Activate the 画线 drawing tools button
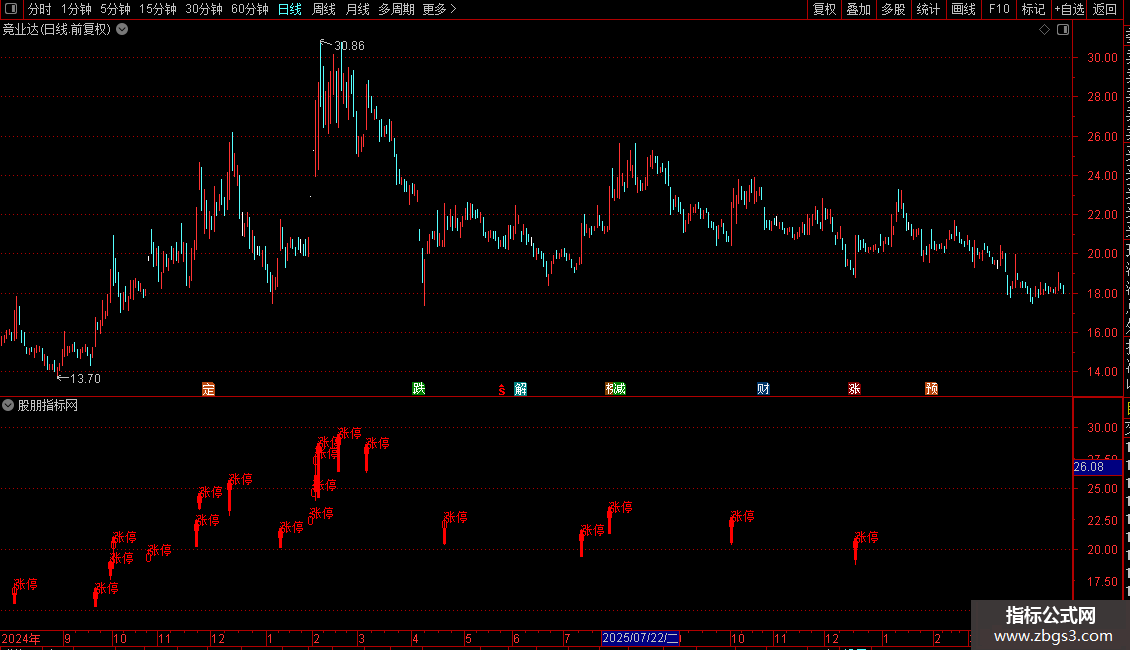Screen dimensions: 1130x650 tap(964, 9)
